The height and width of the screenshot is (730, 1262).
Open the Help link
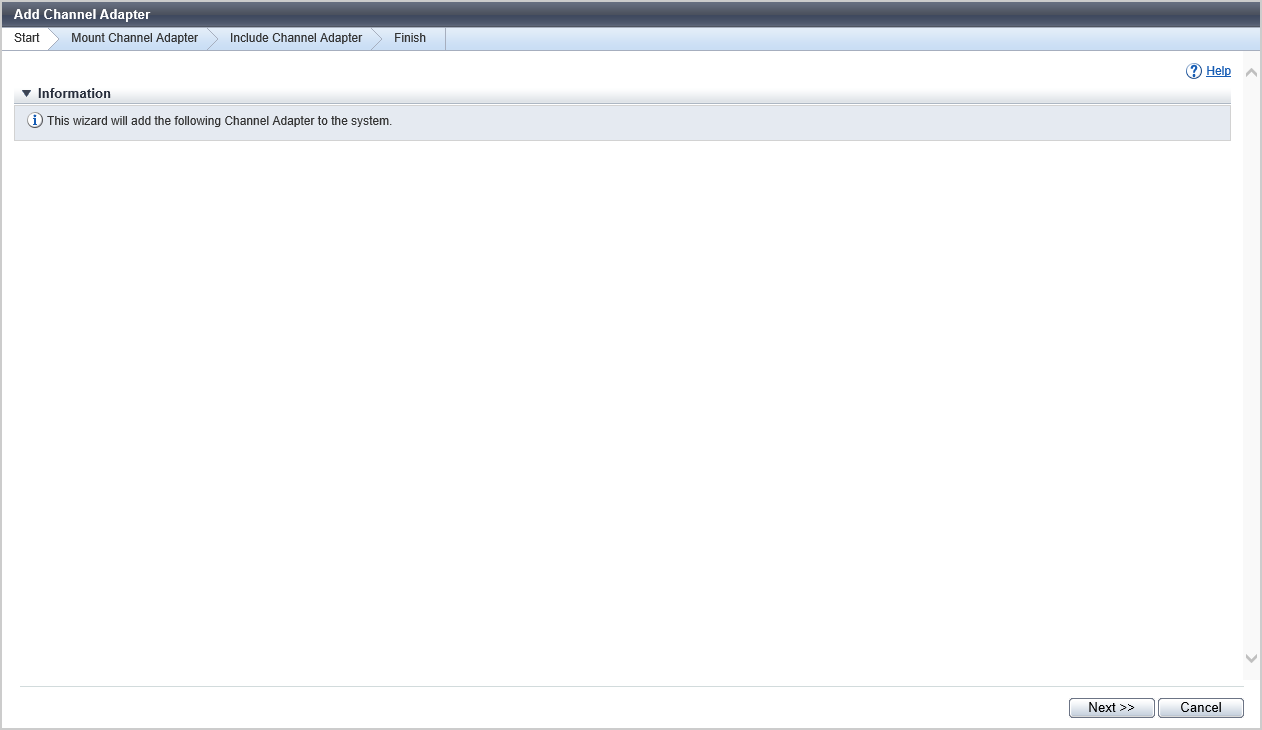1218,71
